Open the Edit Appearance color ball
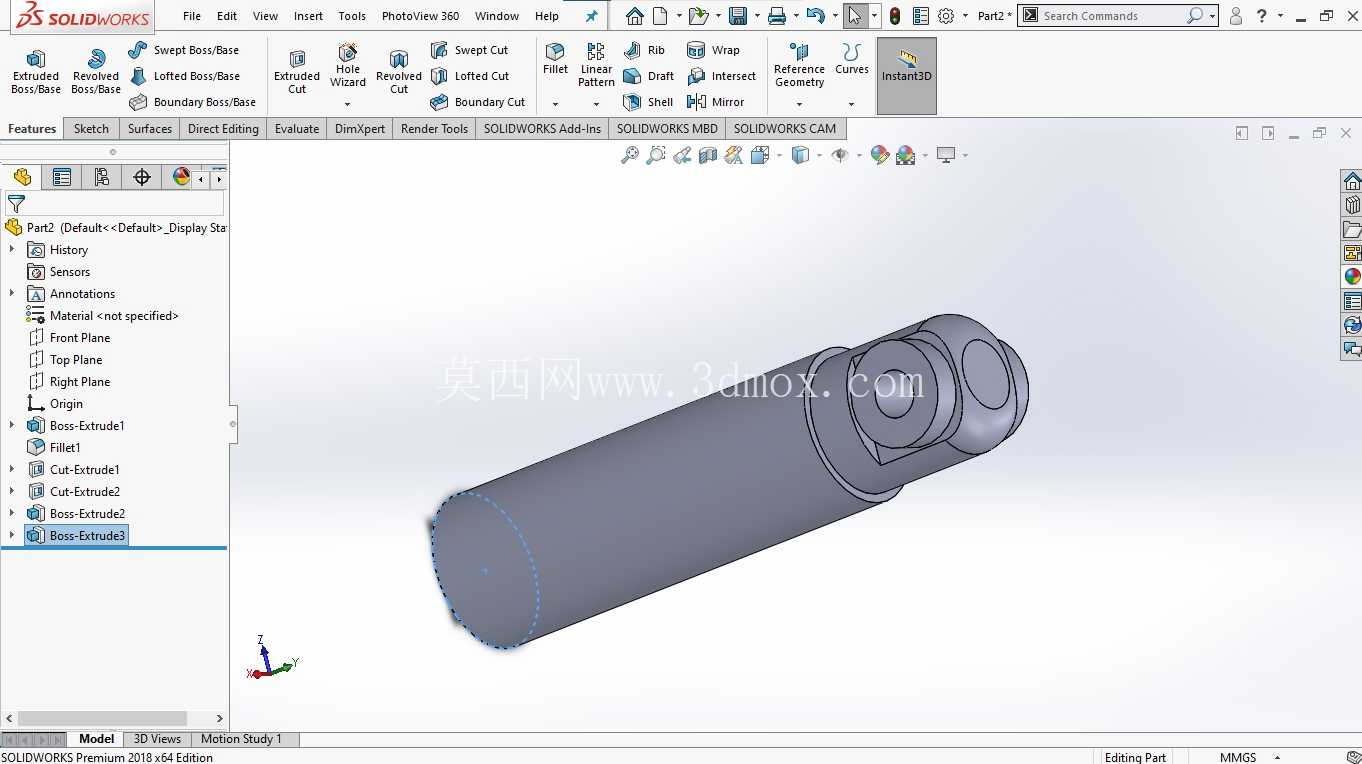Screen dimensions: 1362x764 coord(879,155)
